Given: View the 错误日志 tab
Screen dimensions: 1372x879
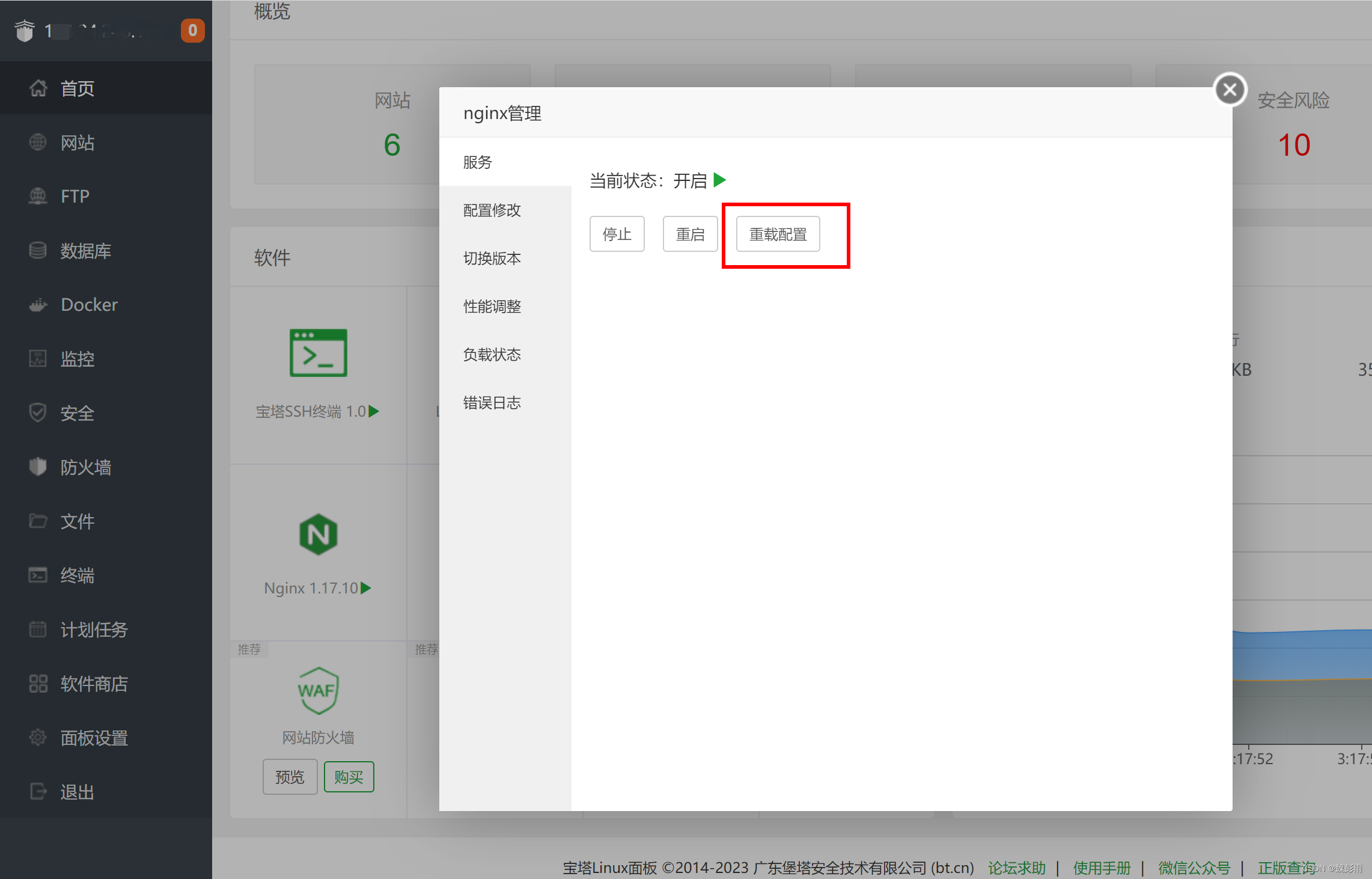Looking at the screenshot, I should (x=492, y=403).
